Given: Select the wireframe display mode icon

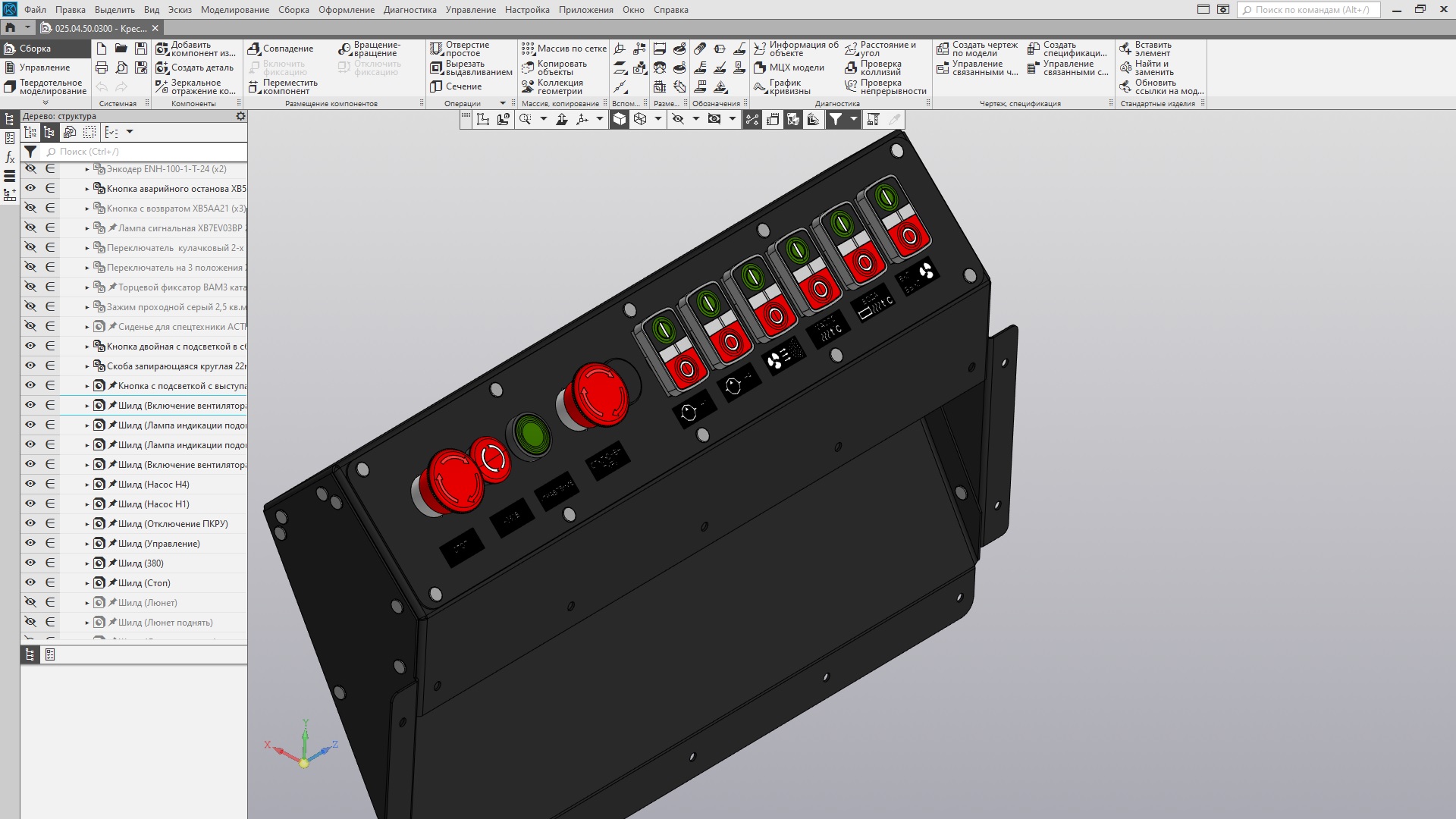Looking at the screenshot, I should (x=640, y=119).
